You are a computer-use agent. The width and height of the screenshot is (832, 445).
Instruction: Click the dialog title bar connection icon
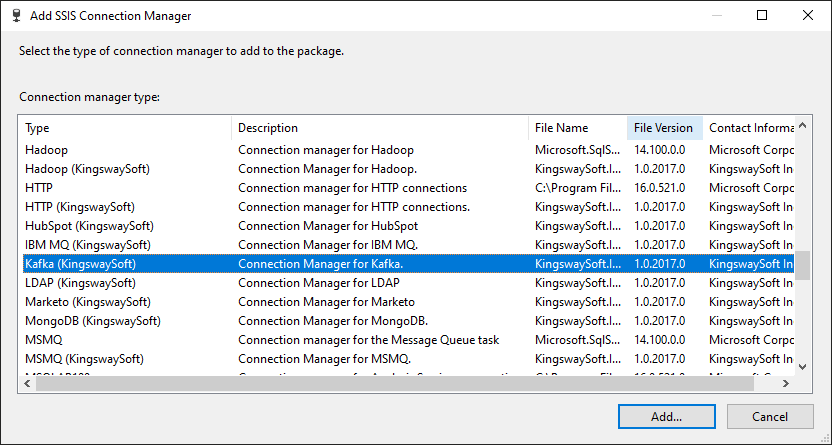[17, 15]
